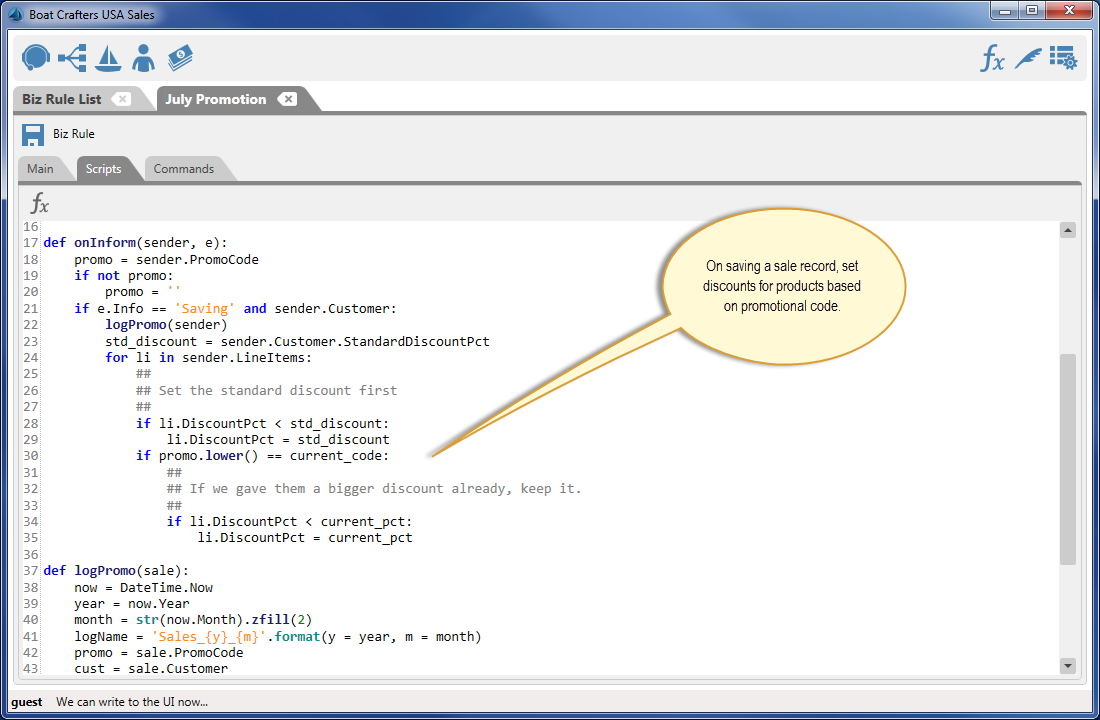The height and width of the screenshot is (720, 1100).
Task: Click the chat bubble icon in the toolbar
Action: click(35, 58)
